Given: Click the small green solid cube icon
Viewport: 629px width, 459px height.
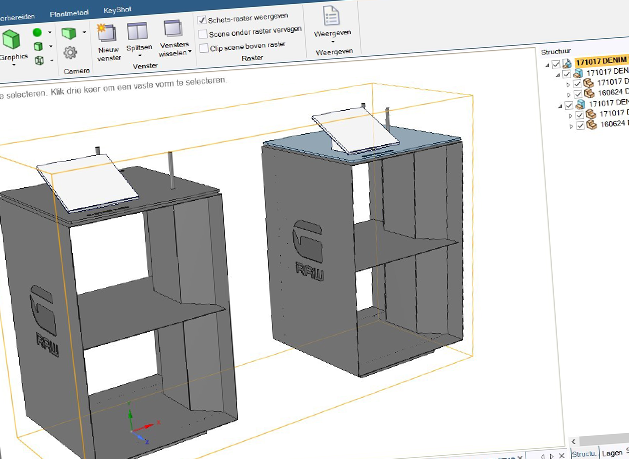Looking at the screenshot, I should click(38, 47).
